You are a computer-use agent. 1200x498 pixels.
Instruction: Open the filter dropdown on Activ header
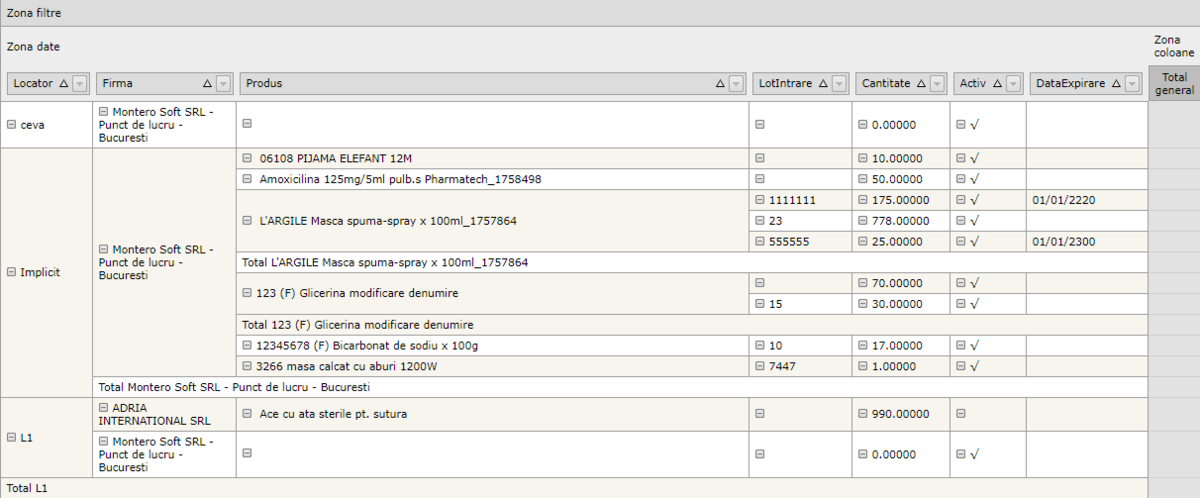tap(1013, 84)
